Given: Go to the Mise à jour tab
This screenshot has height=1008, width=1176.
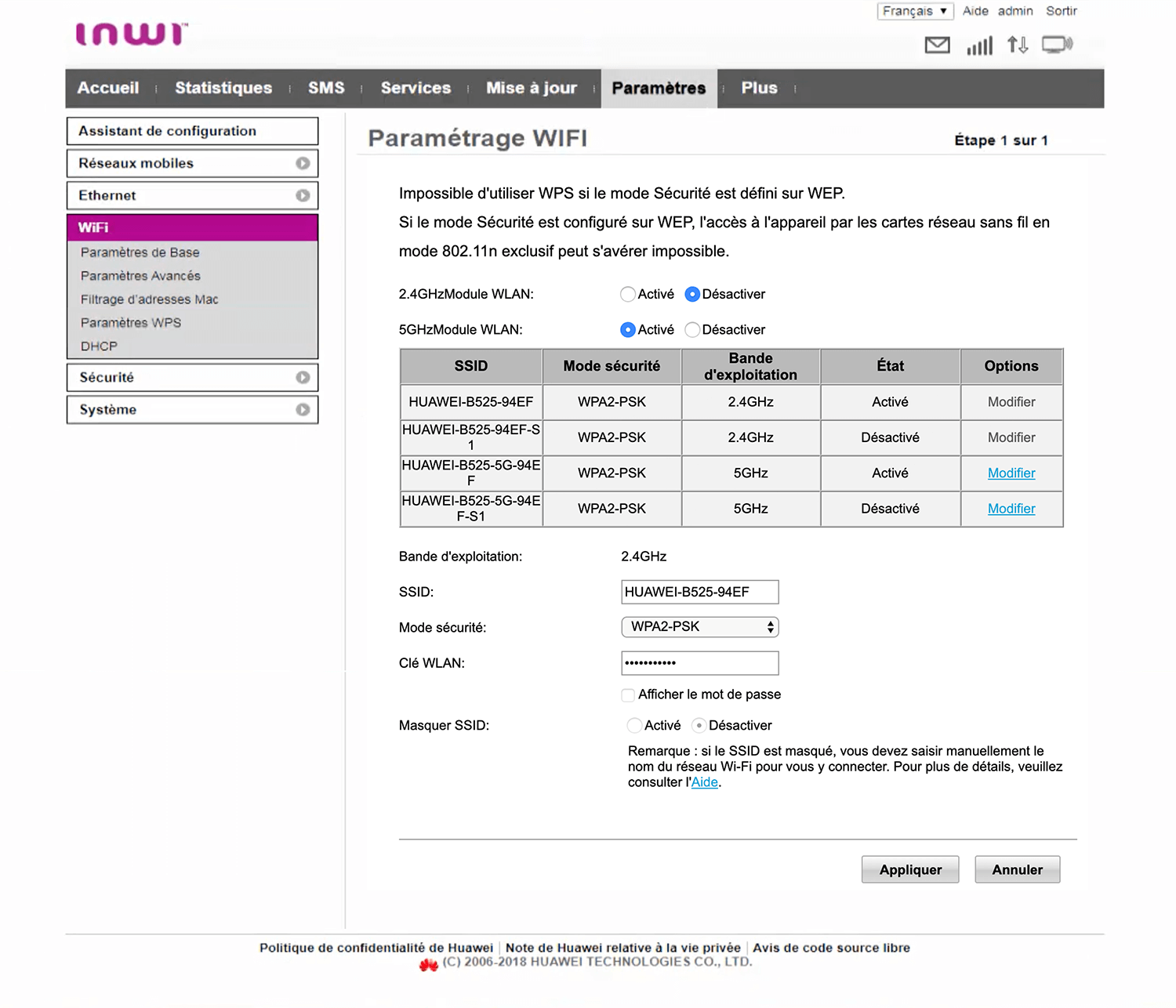Looking at the screenshot, I should coord(531,89).
